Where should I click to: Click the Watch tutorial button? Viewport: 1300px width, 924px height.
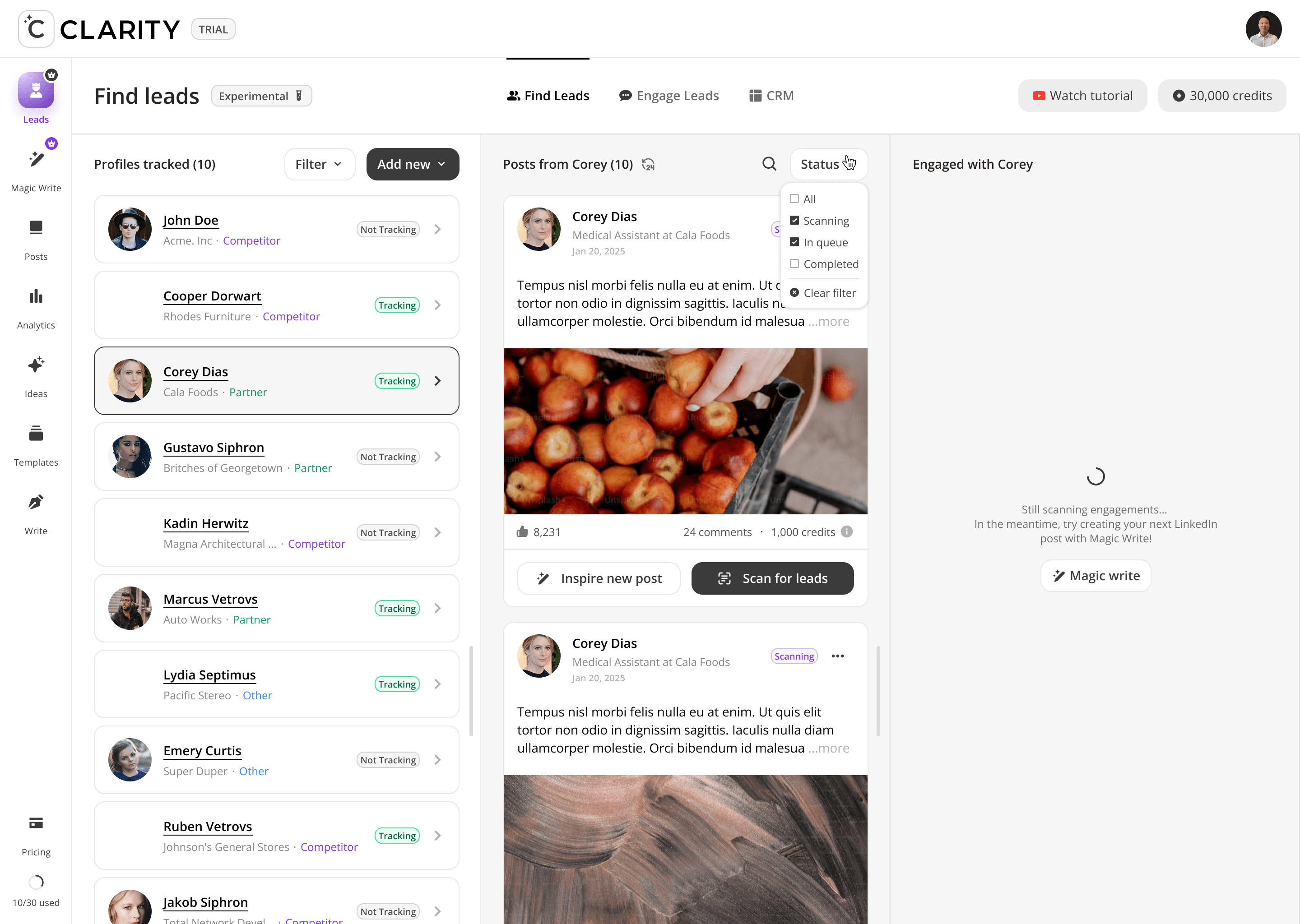[x=1082, y=96]
